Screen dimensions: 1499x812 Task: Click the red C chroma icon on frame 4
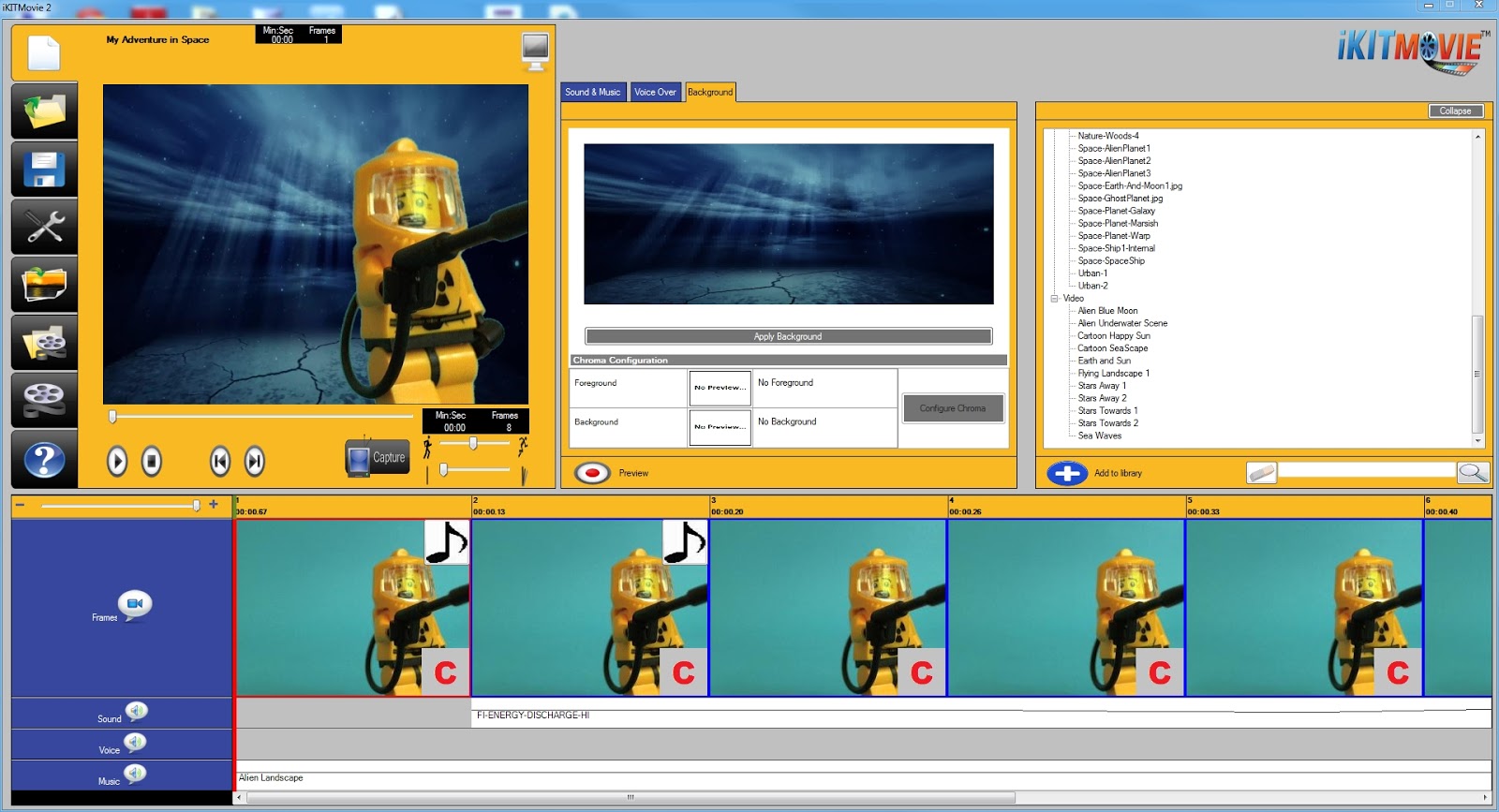1159,672
